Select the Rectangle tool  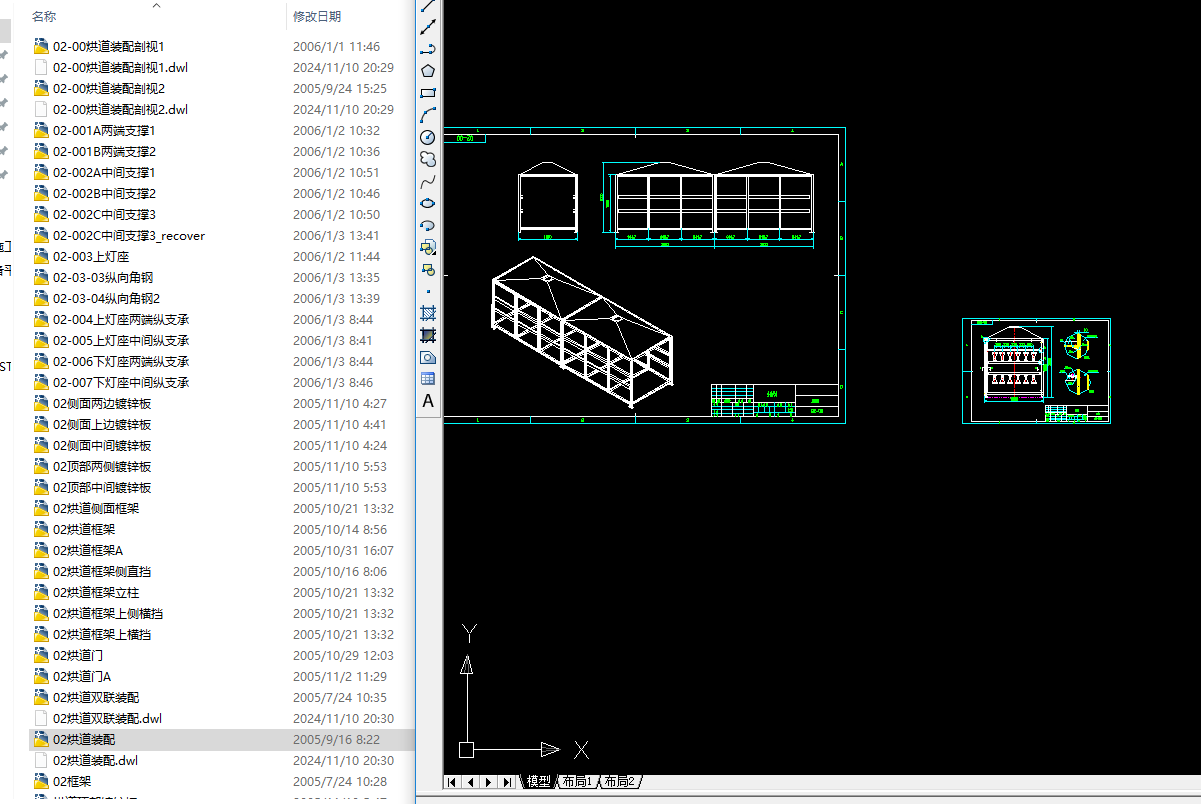coord(428,93)
